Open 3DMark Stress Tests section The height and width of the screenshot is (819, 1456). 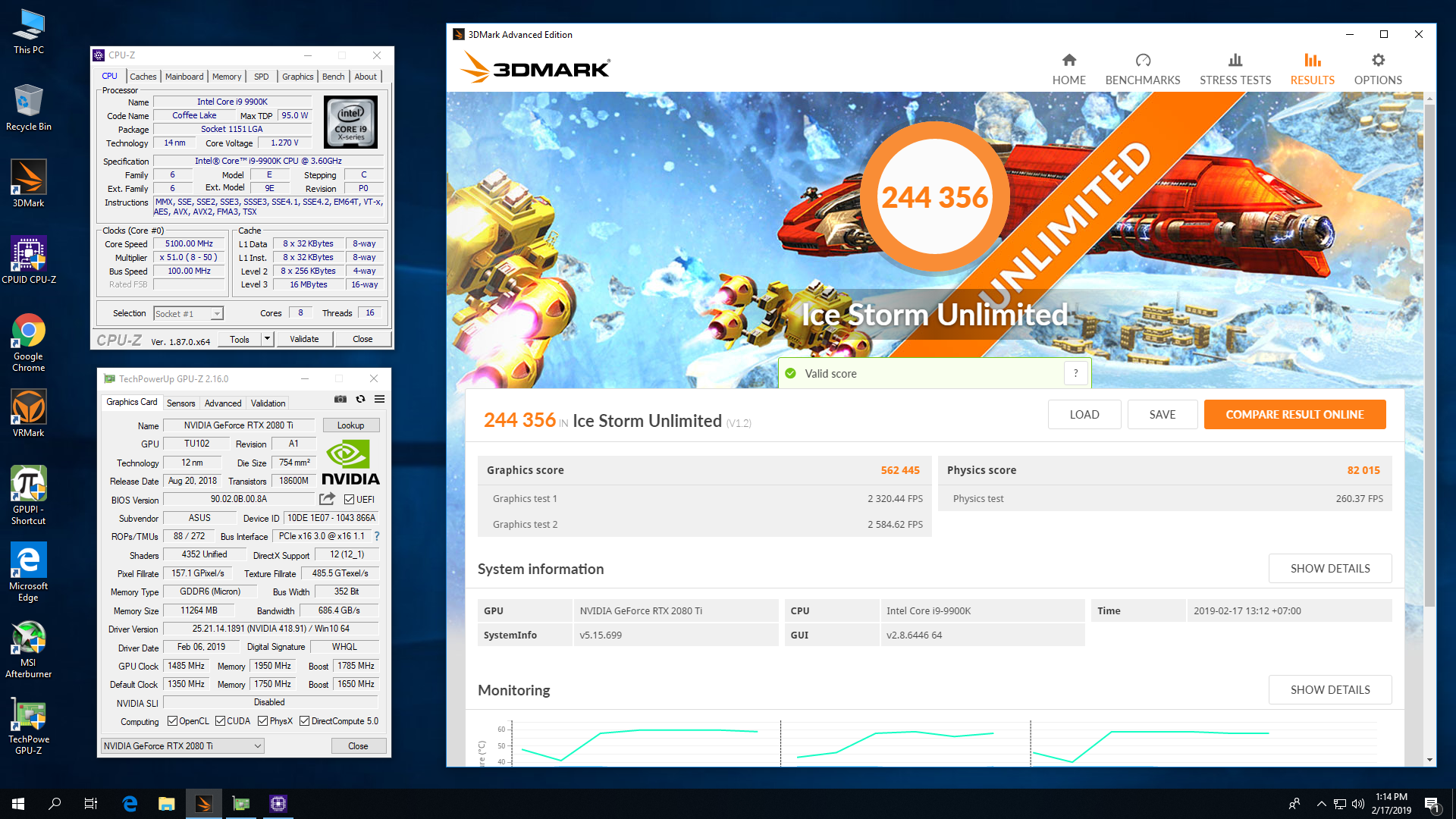[1235, 69]
